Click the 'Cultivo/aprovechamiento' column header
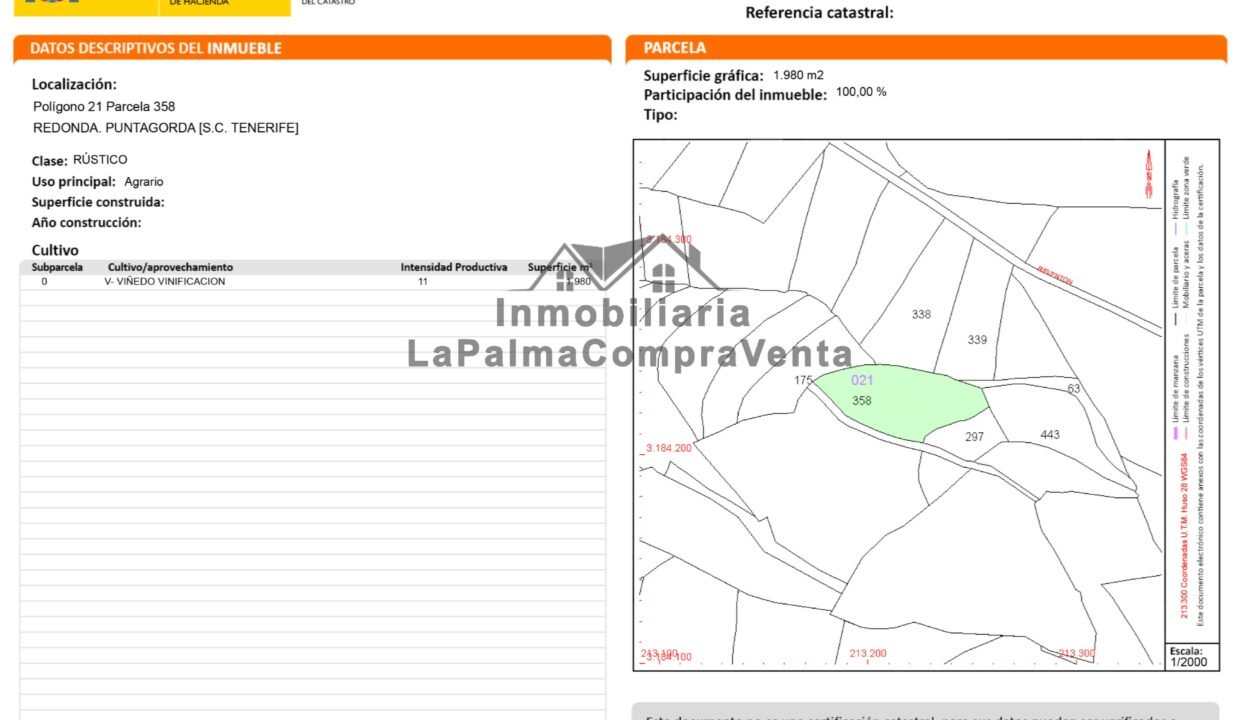The width and height of the screenshot is (1240, 720). tap(170, 268)
